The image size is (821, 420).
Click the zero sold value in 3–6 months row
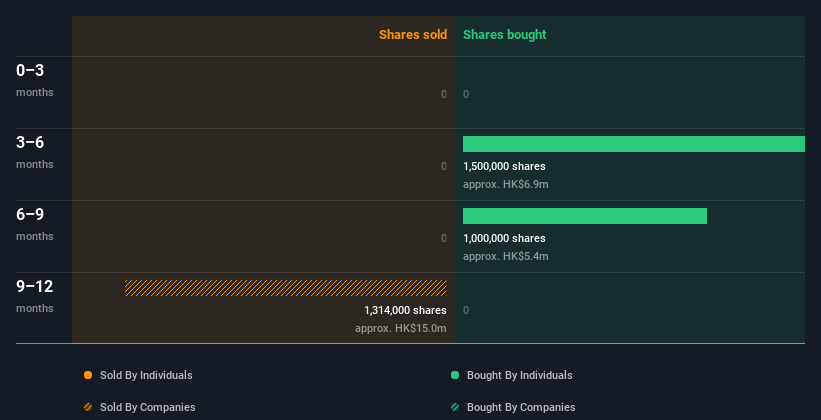click(x=444, y=166)
